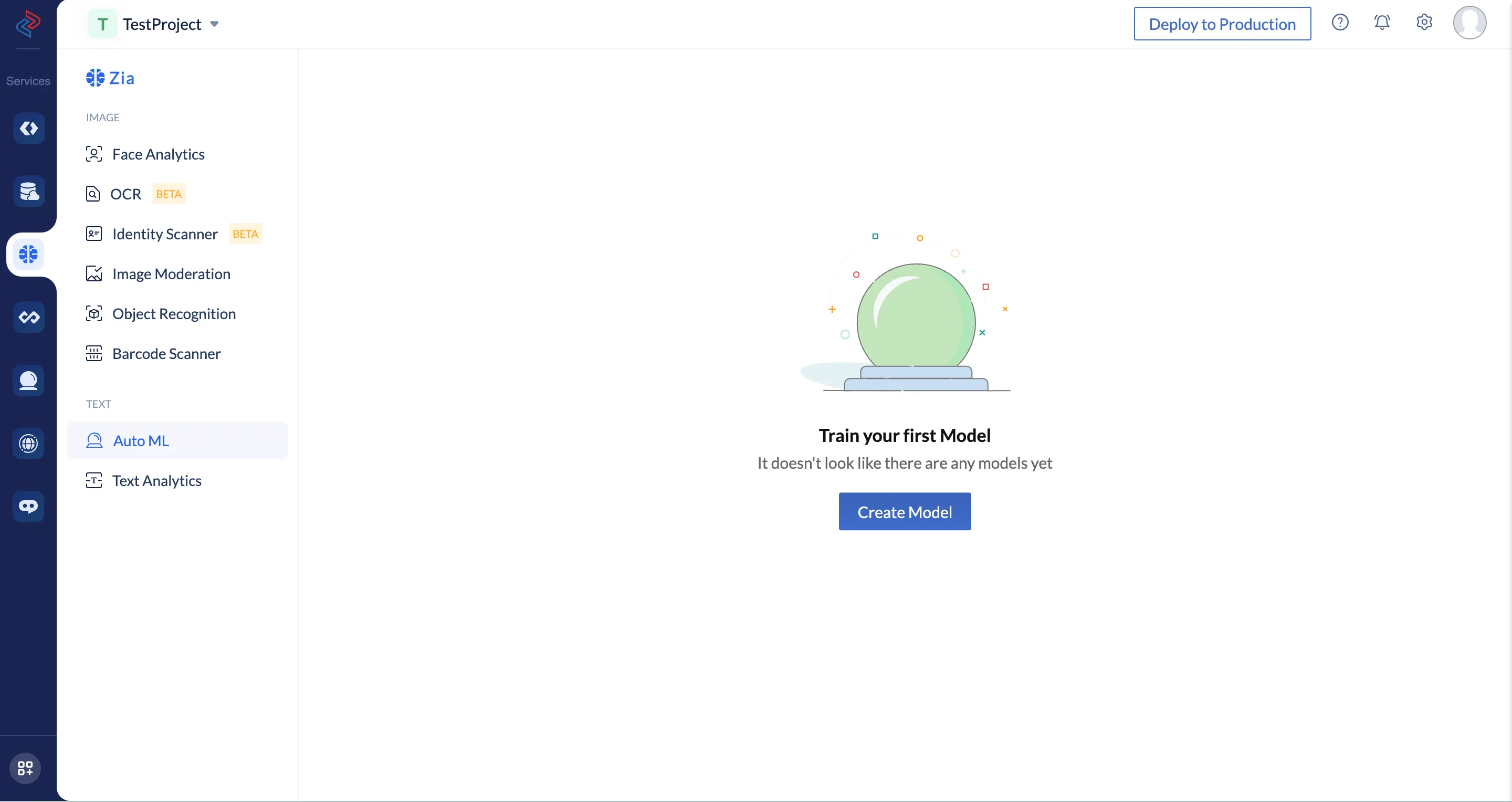The height and width of the screenshot is (802, 1512).
Task: Click the Catalyst logo icon
Action: click(x=28, y=24)
